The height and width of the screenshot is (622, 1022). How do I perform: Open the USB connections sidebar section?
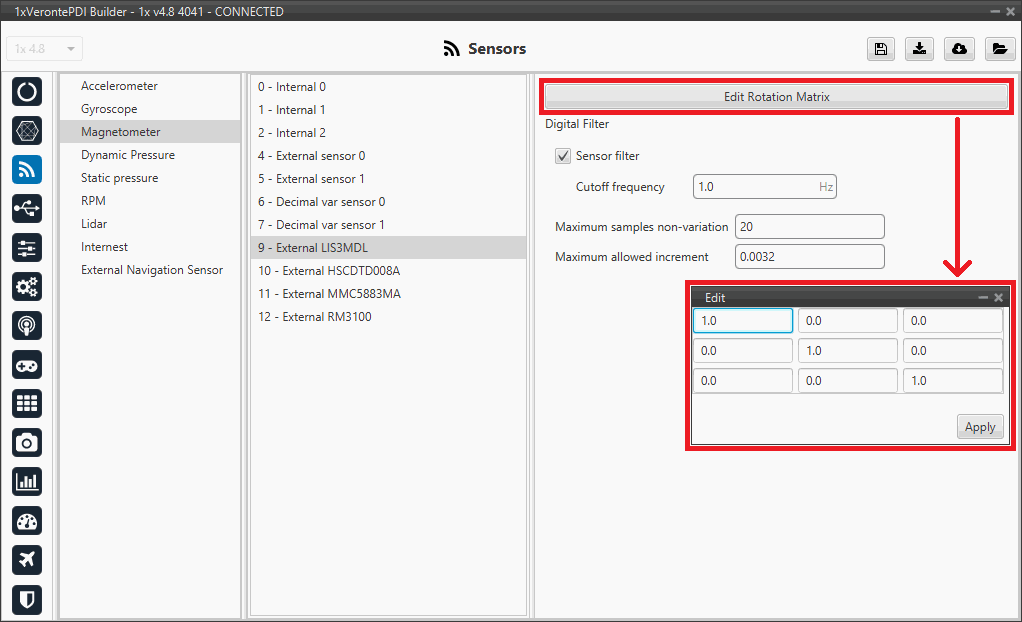(x=27, y=208)
